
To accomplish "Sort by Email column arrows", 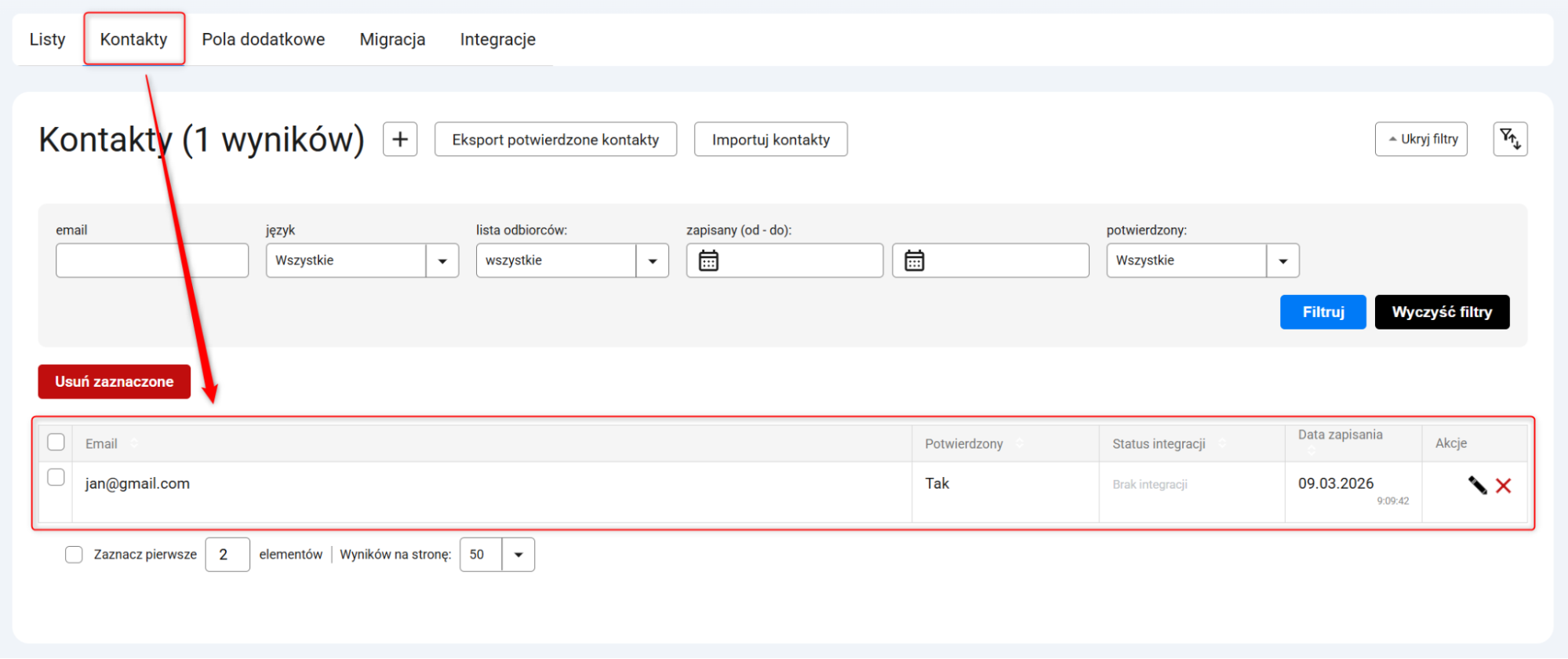I will pyautogui.click(x=134, y=443).
